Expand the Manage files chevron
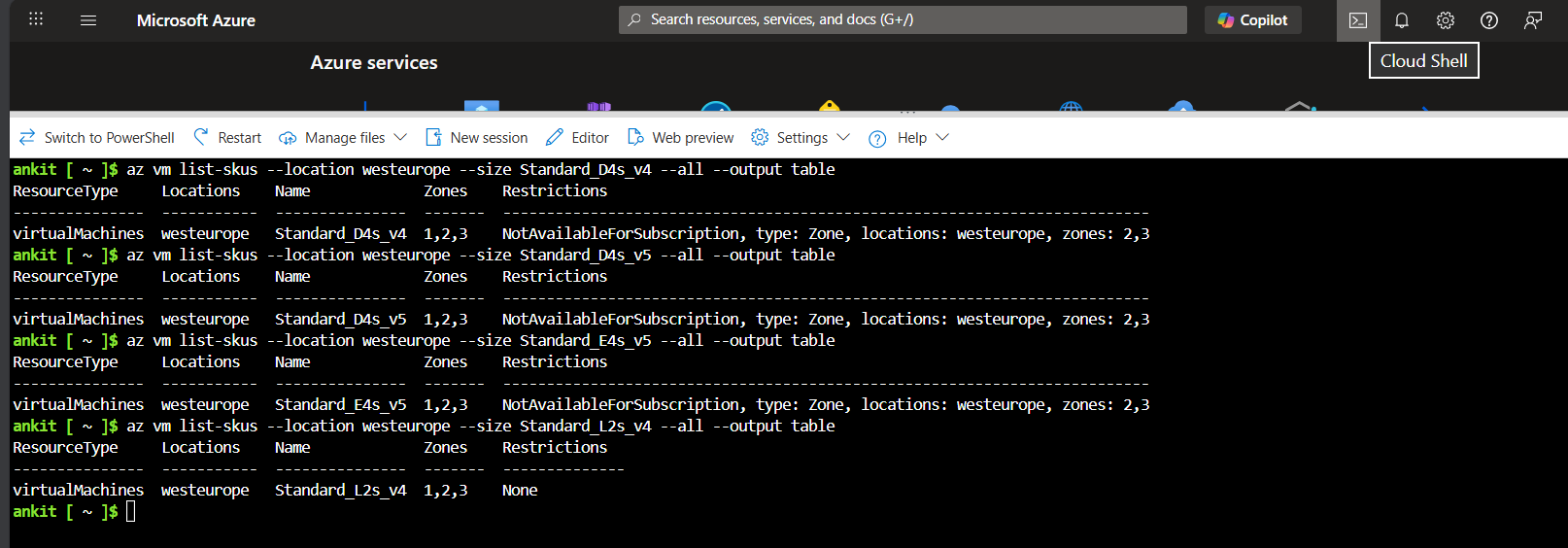Image resolution: width=1568 pixels, height=548 pixels. point(400,138)
